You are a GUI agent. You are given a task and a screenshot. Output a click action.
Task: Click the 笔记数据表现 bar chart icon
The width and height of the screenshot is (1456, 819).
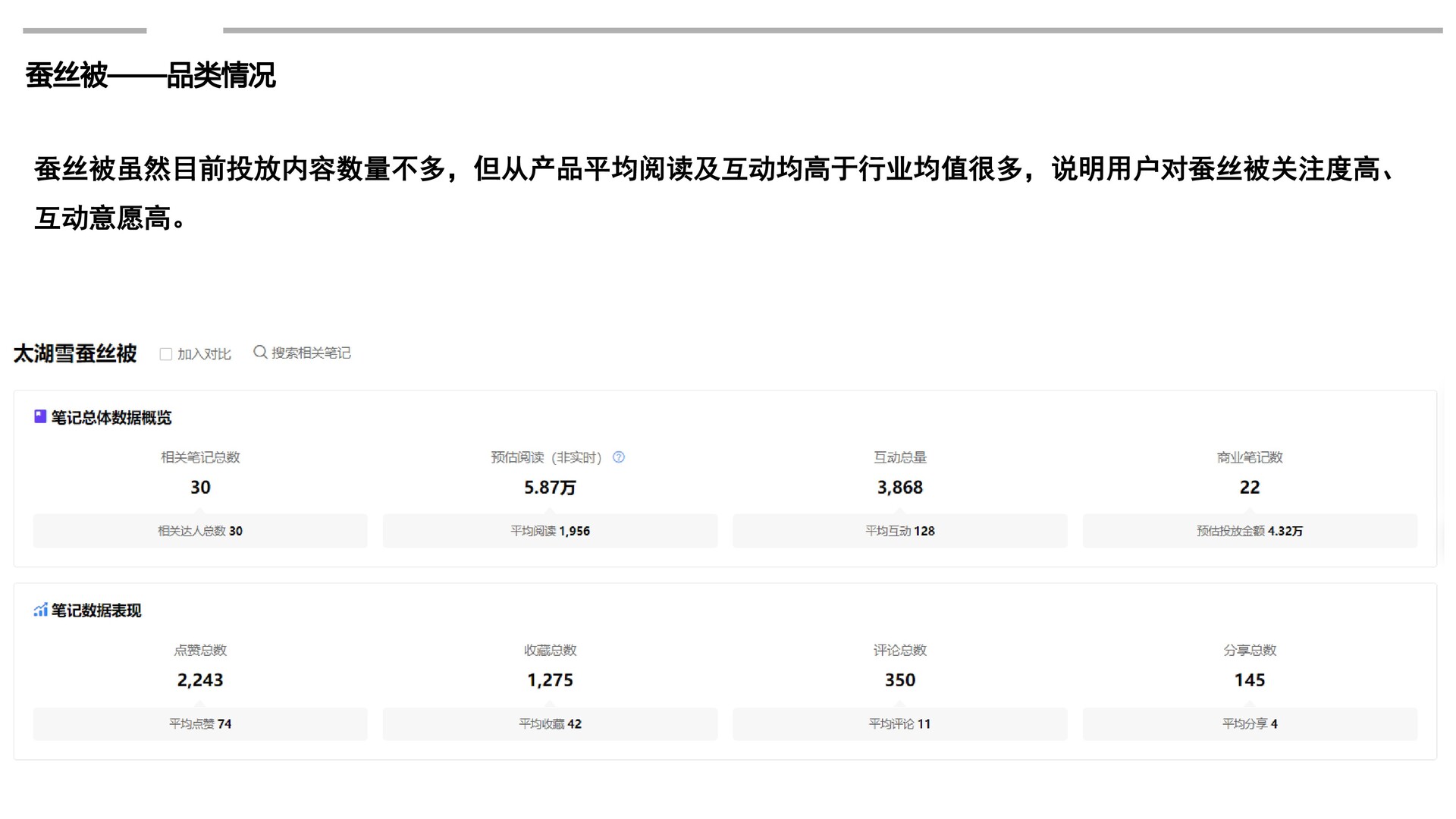pyautogui.click(x=40, y=610)
